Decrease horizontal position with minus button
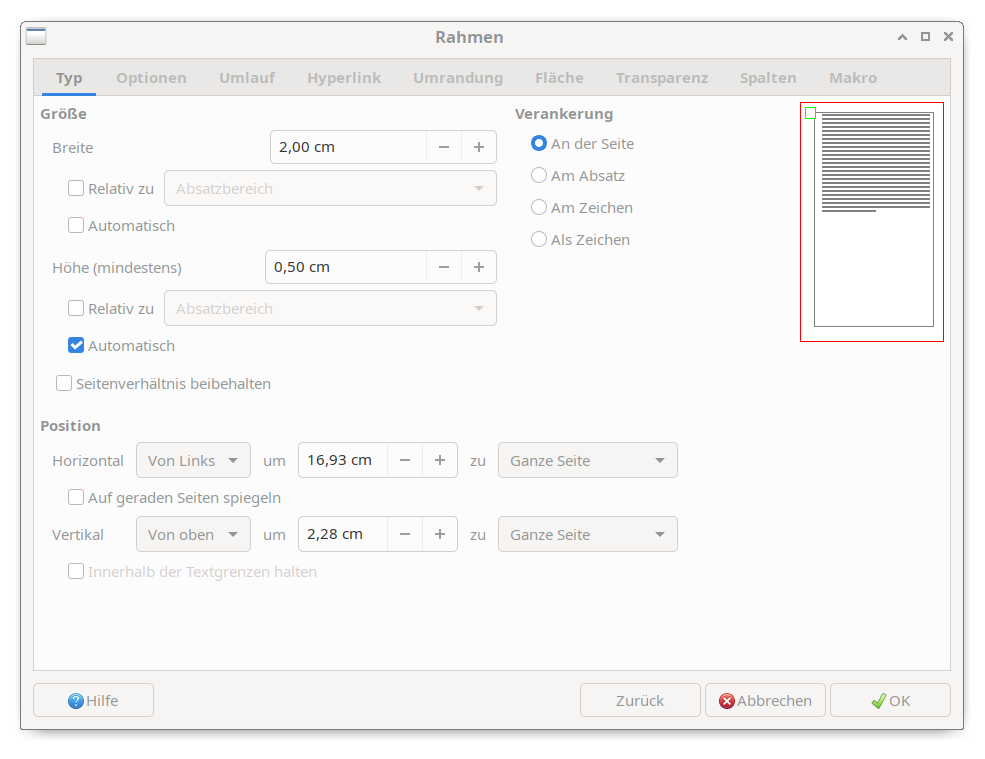The height and width of the screenshot is (759, 985). pos(405,461)
